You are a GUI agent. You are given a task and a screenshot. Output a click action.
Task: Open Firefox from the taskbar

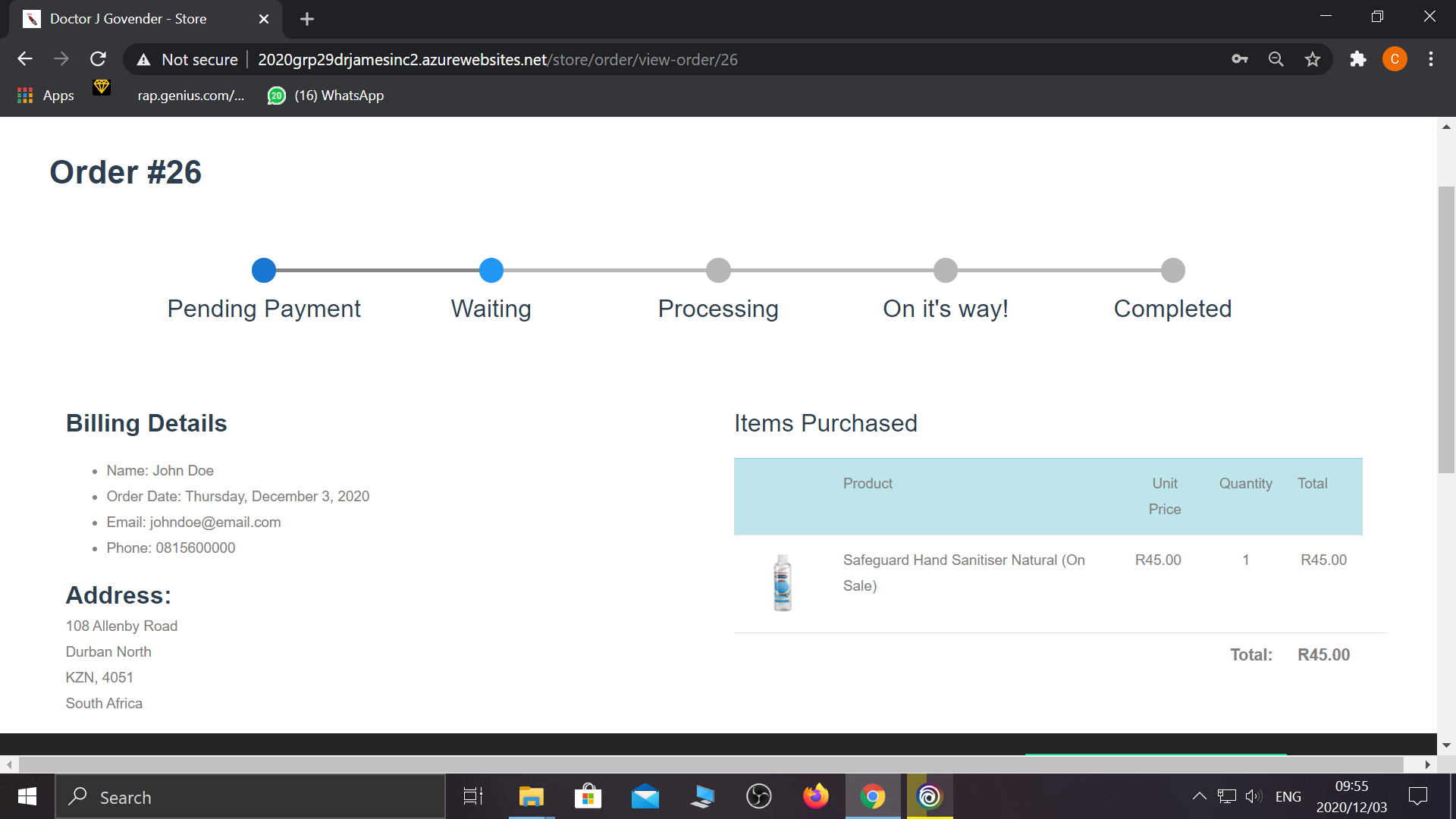[815, 796]
